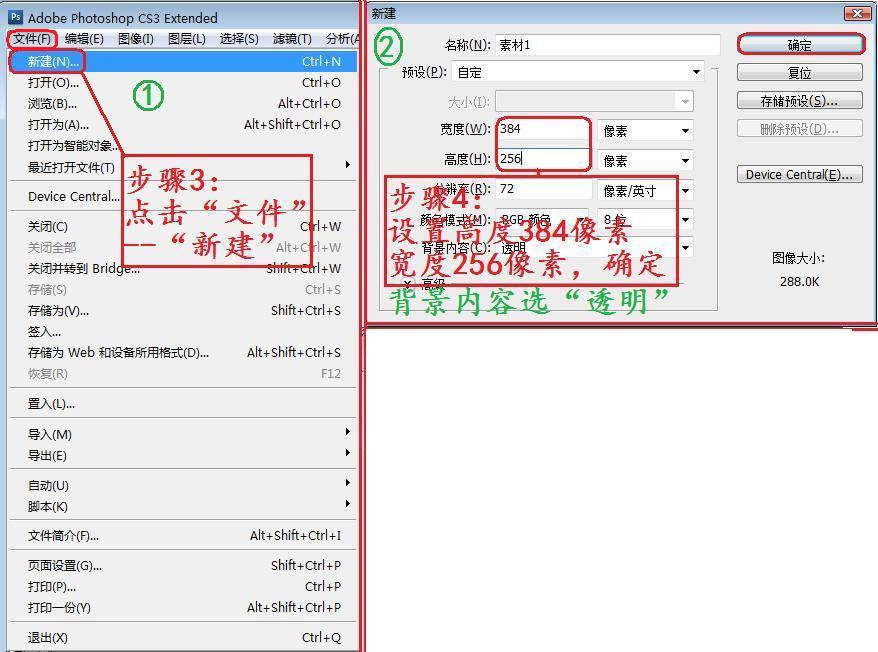Image resolution: width=878 pixels, height=652 pixels.
Task: Open the 图像(I) menu
Action: pyautogui.click(x=136, y=39)
